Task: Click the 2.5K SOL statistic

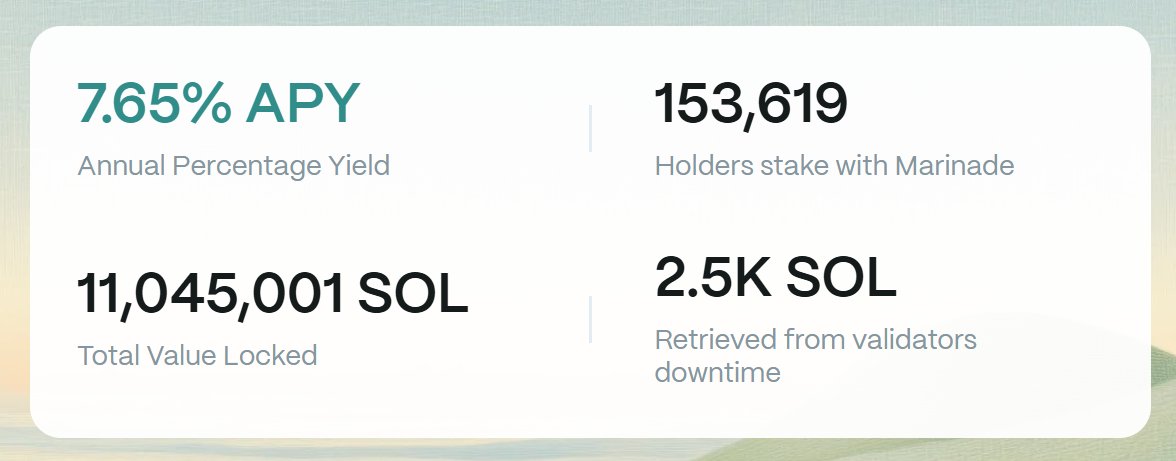Action: (776, 277)
